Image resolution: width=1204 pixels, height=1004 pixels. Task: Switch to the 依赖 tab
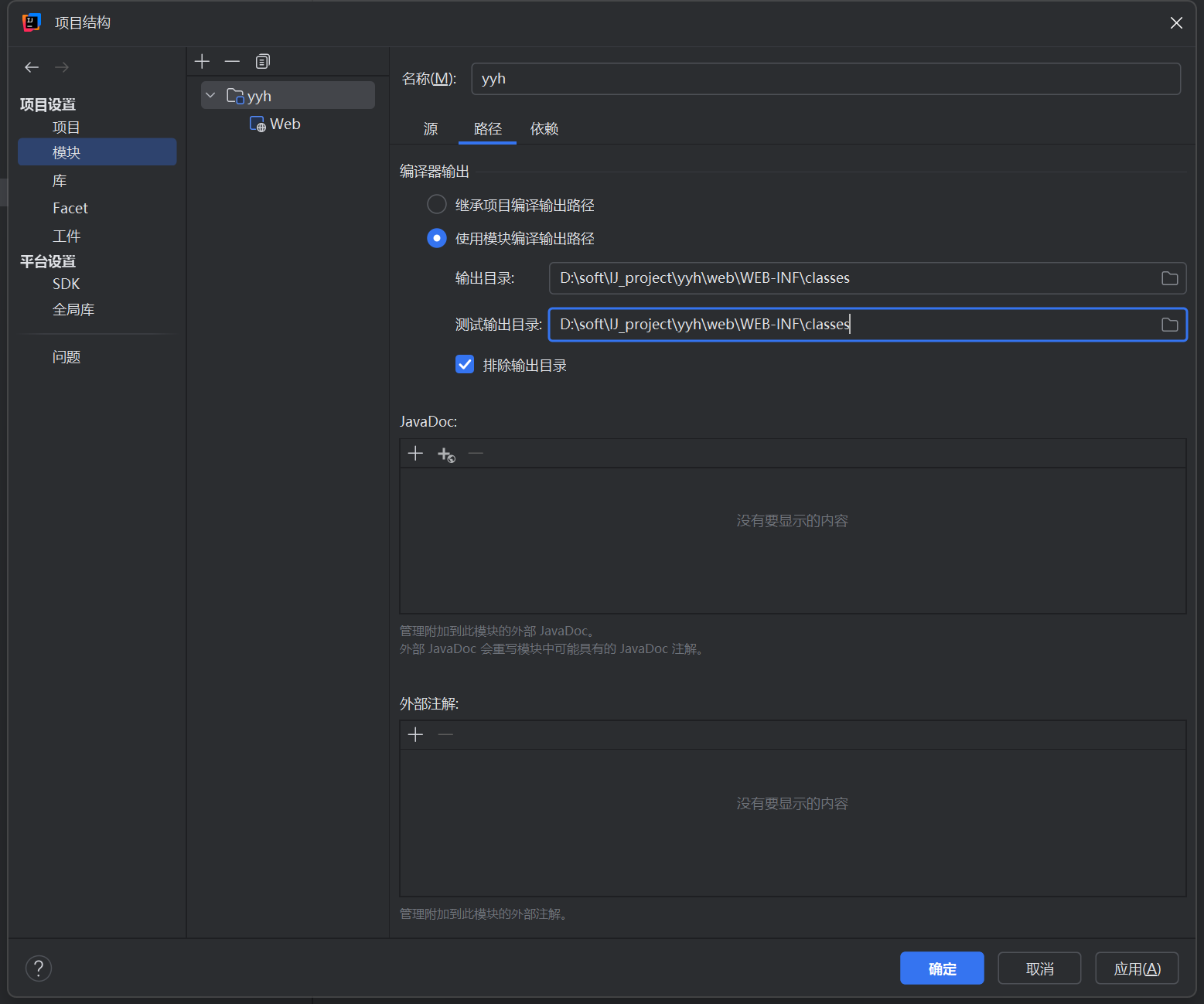pos(544,129)
